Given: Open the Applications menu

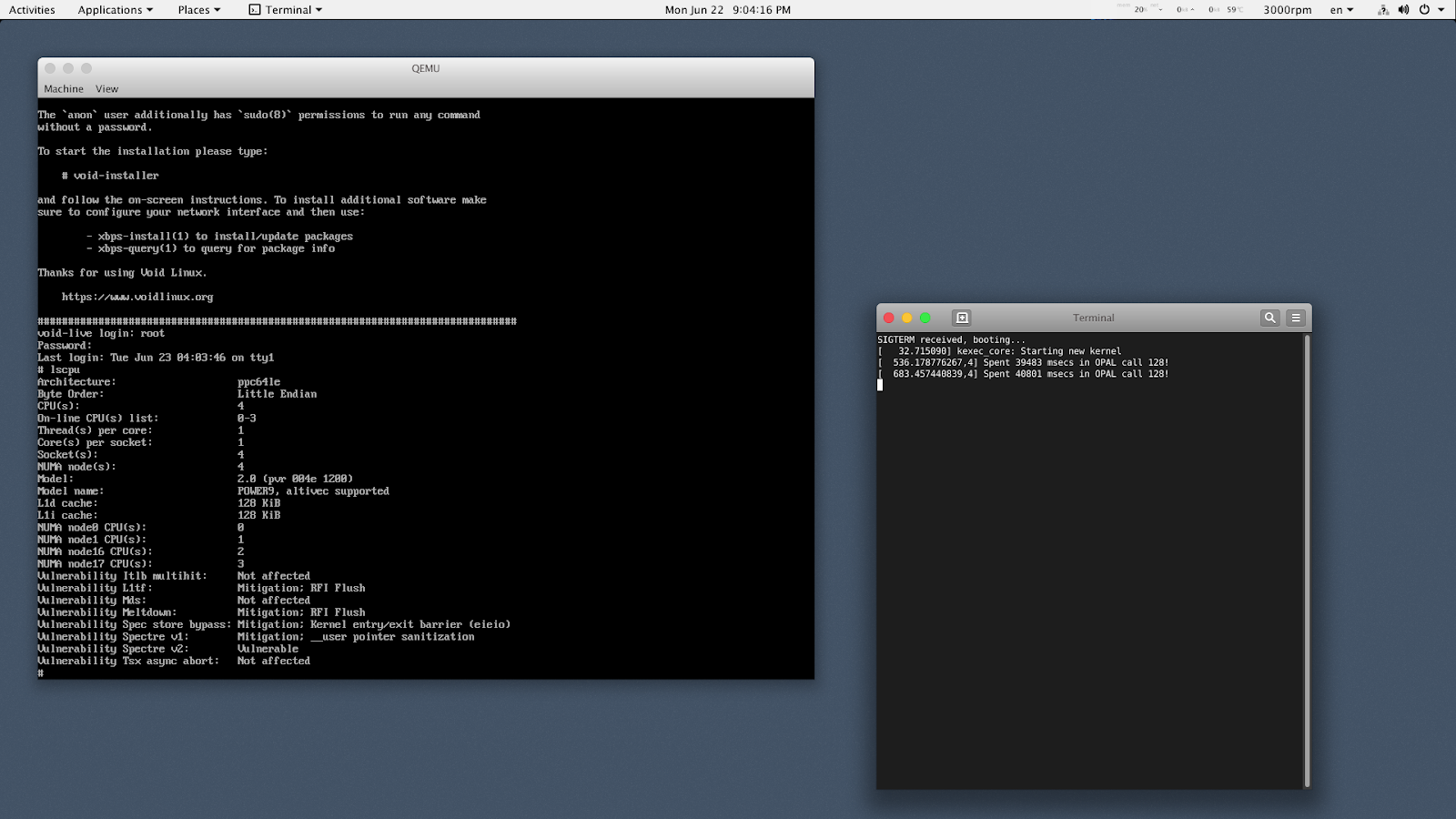Looking at the screenshot, I should [x=116, y=10].
